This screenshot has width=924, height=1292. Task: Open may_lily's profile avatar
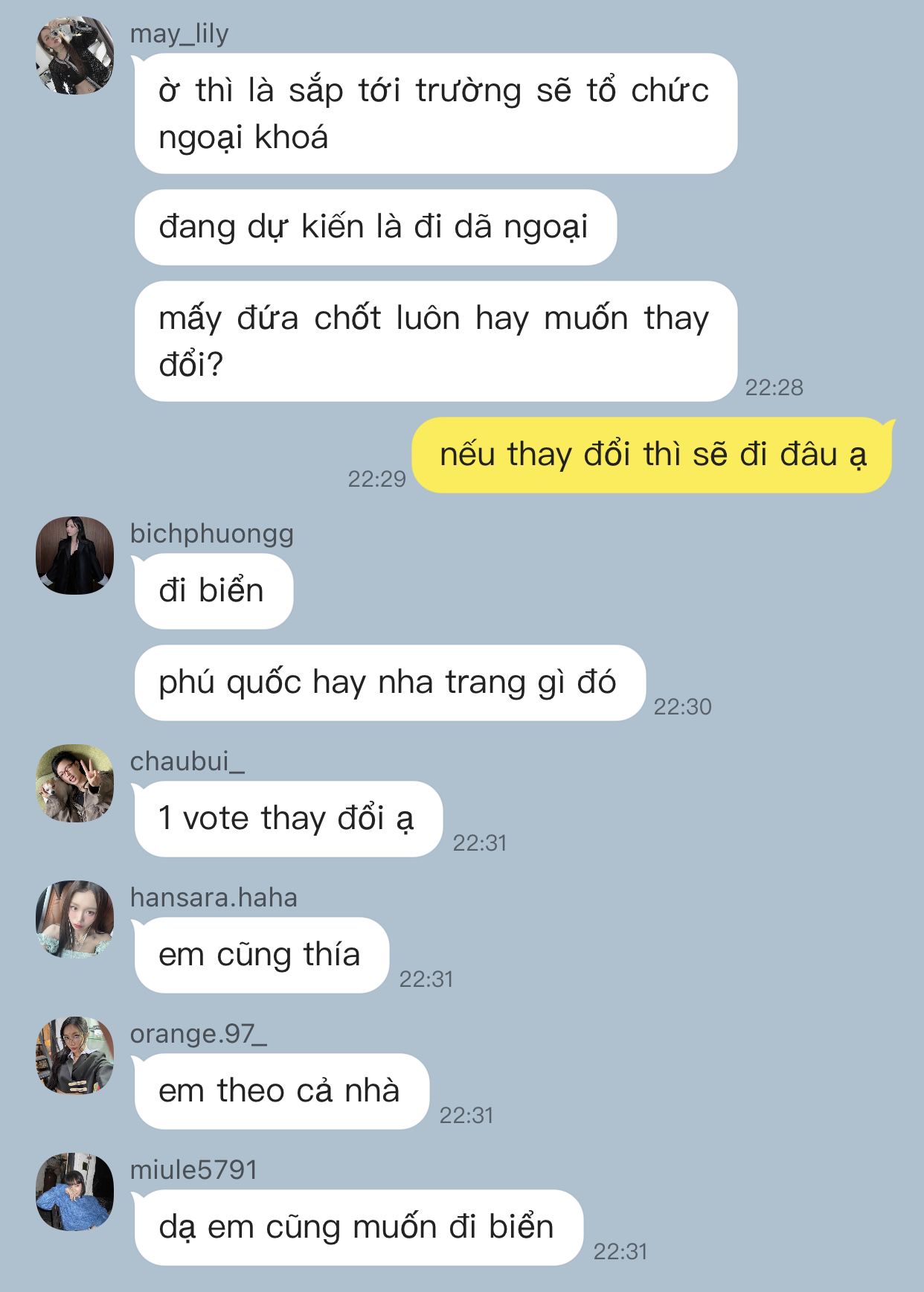(x=74, y=55)
